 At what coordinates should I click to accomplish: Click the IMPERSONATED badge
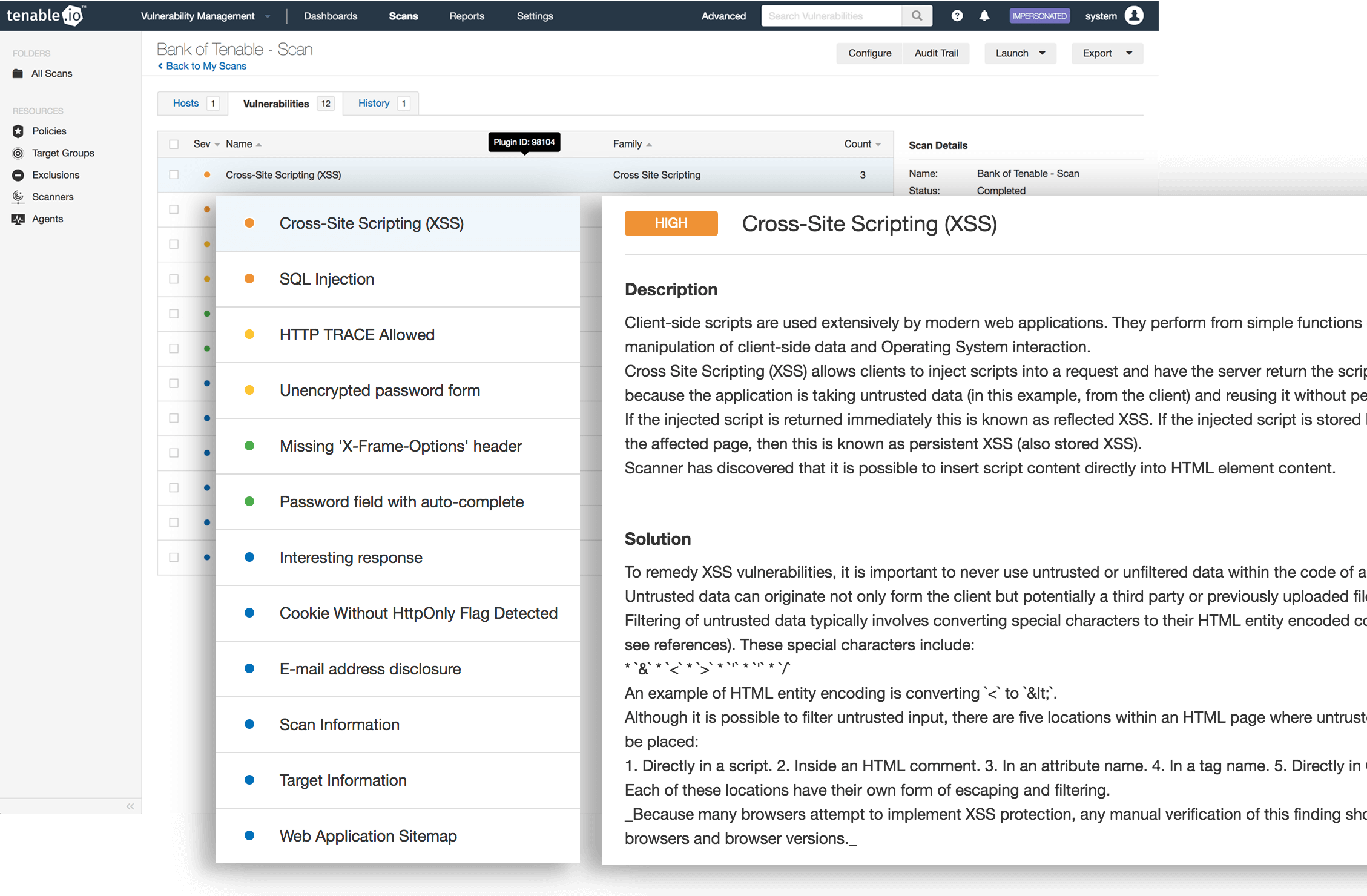point(1039,16)
